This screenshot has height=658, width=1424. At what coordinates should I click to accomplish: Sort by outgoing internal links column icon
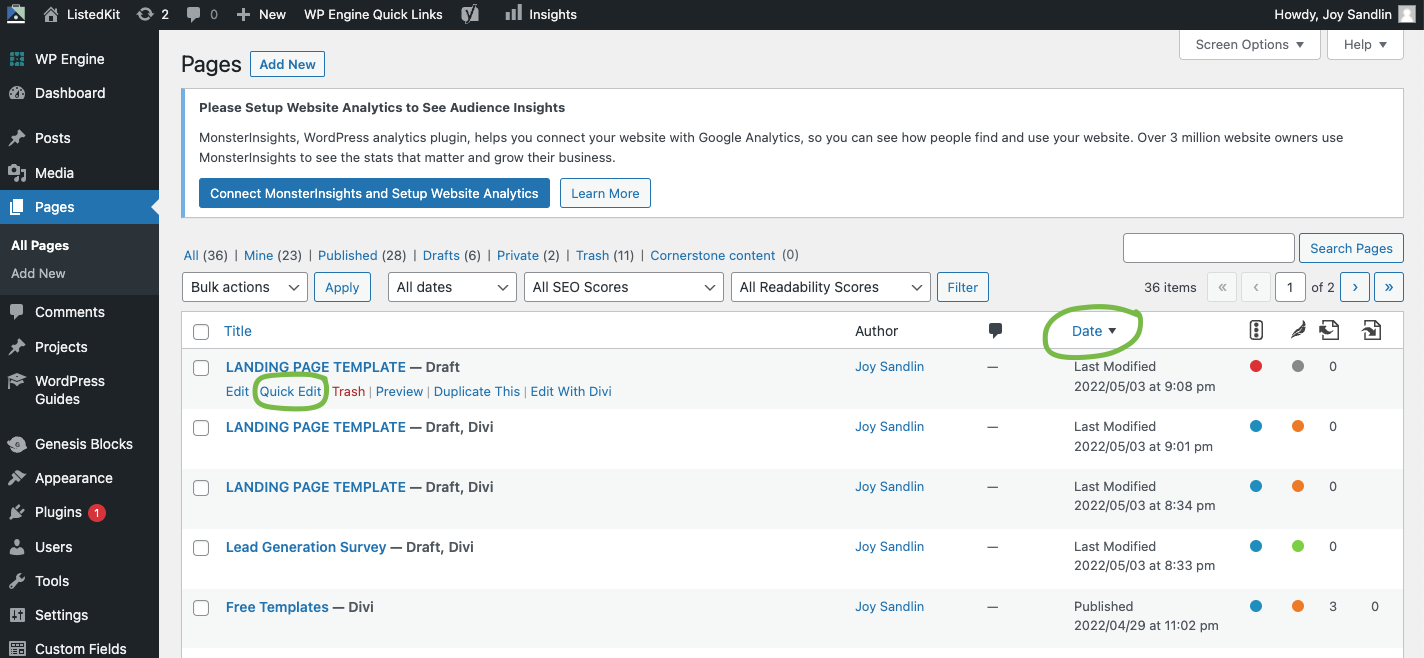[x=1329, y=330]
